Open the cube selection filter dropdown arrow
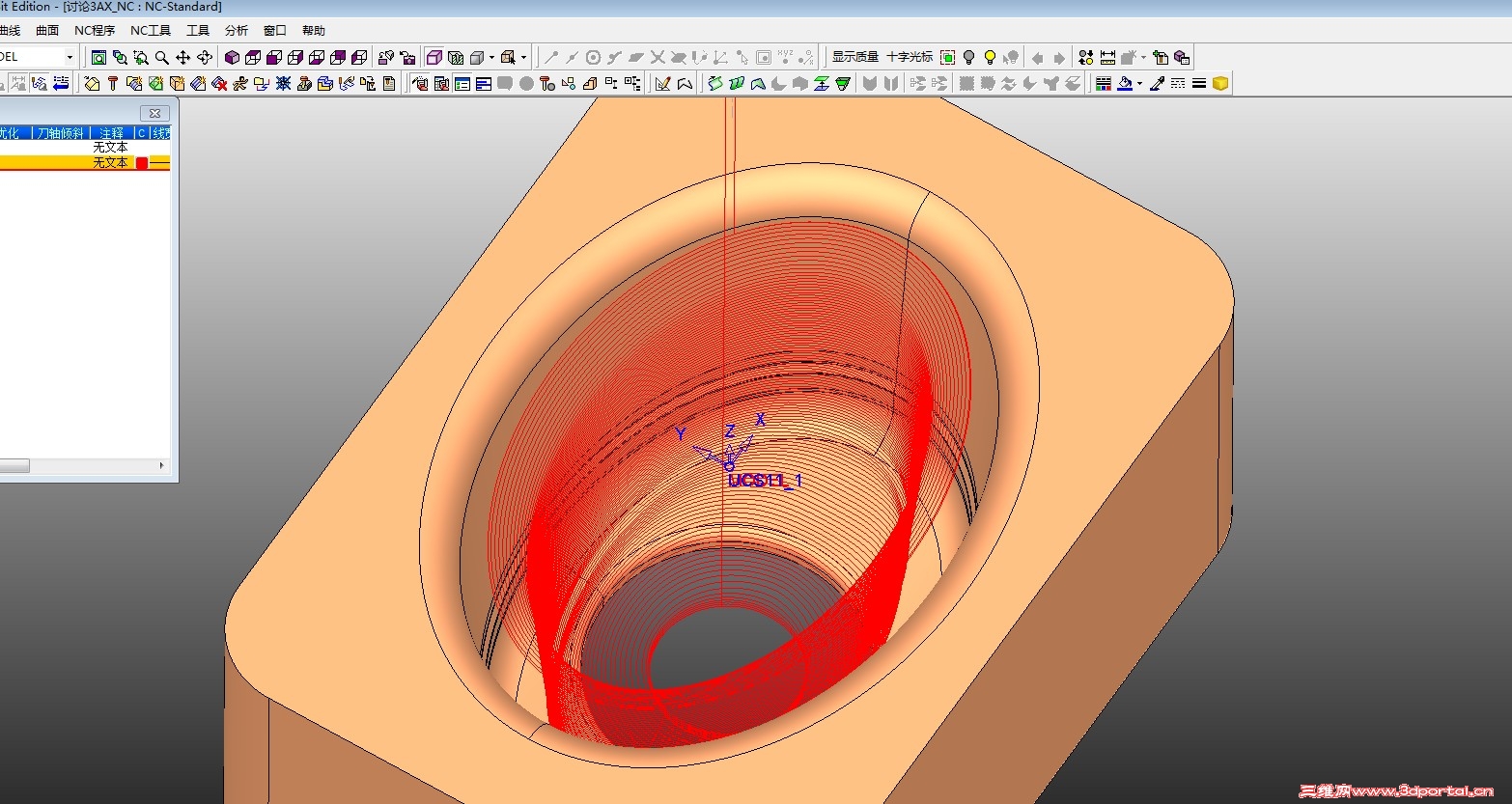This screenshot has height=804, width=1512. 523,58
